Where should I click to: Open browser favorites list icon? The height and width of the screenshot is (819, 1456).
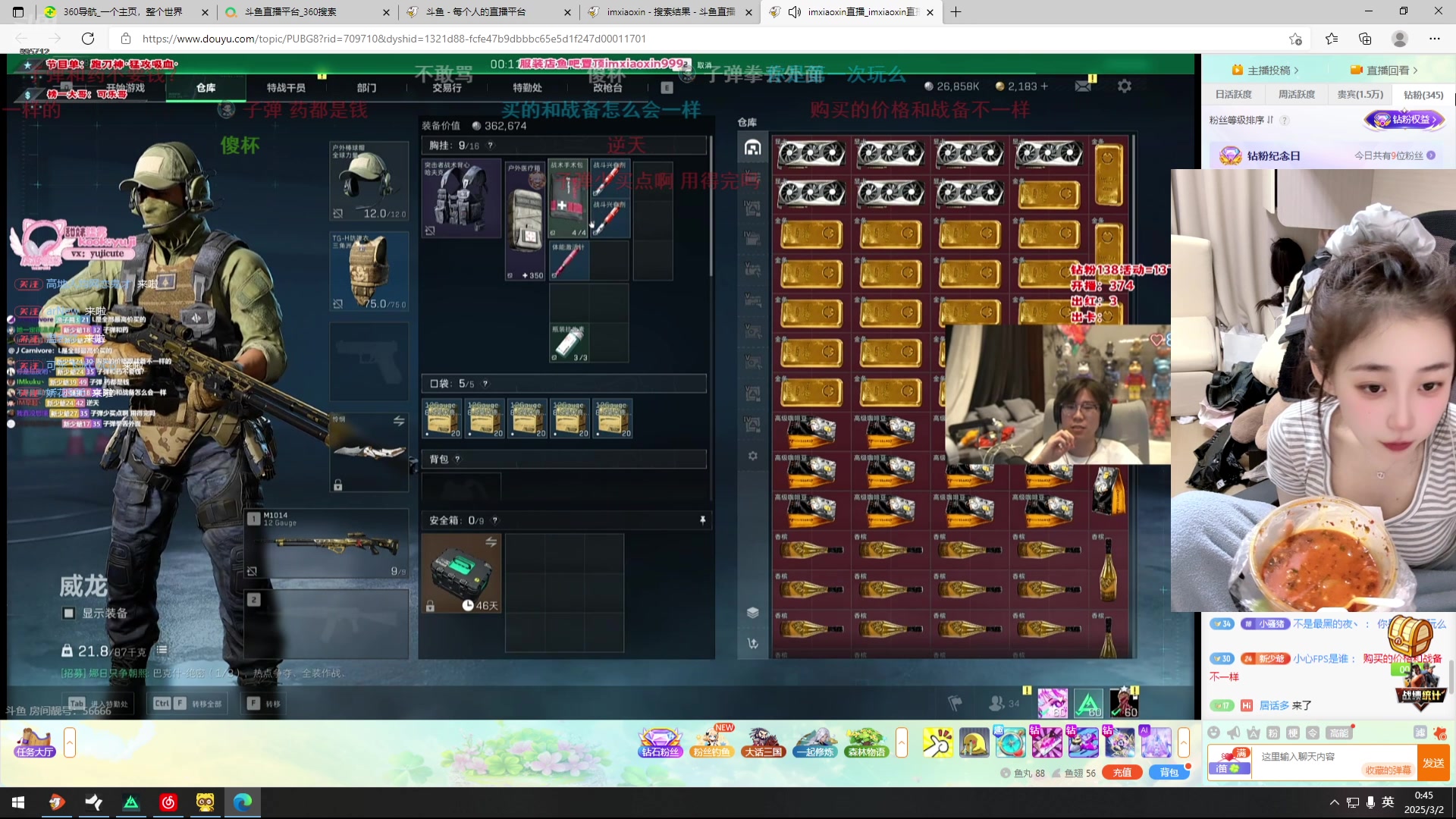pyautogui.click(x=1332, y=39)
